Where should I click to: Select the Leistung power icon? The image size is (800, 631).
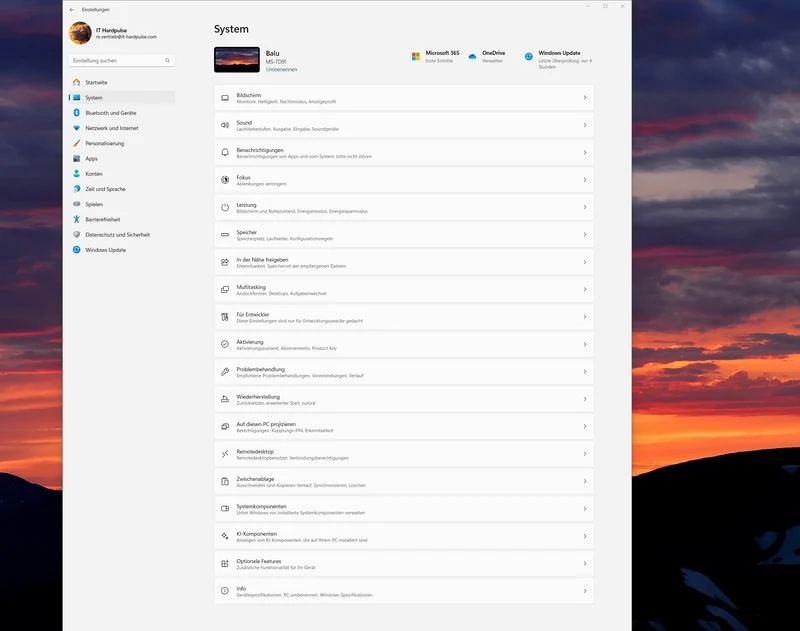tap(225, 207)
